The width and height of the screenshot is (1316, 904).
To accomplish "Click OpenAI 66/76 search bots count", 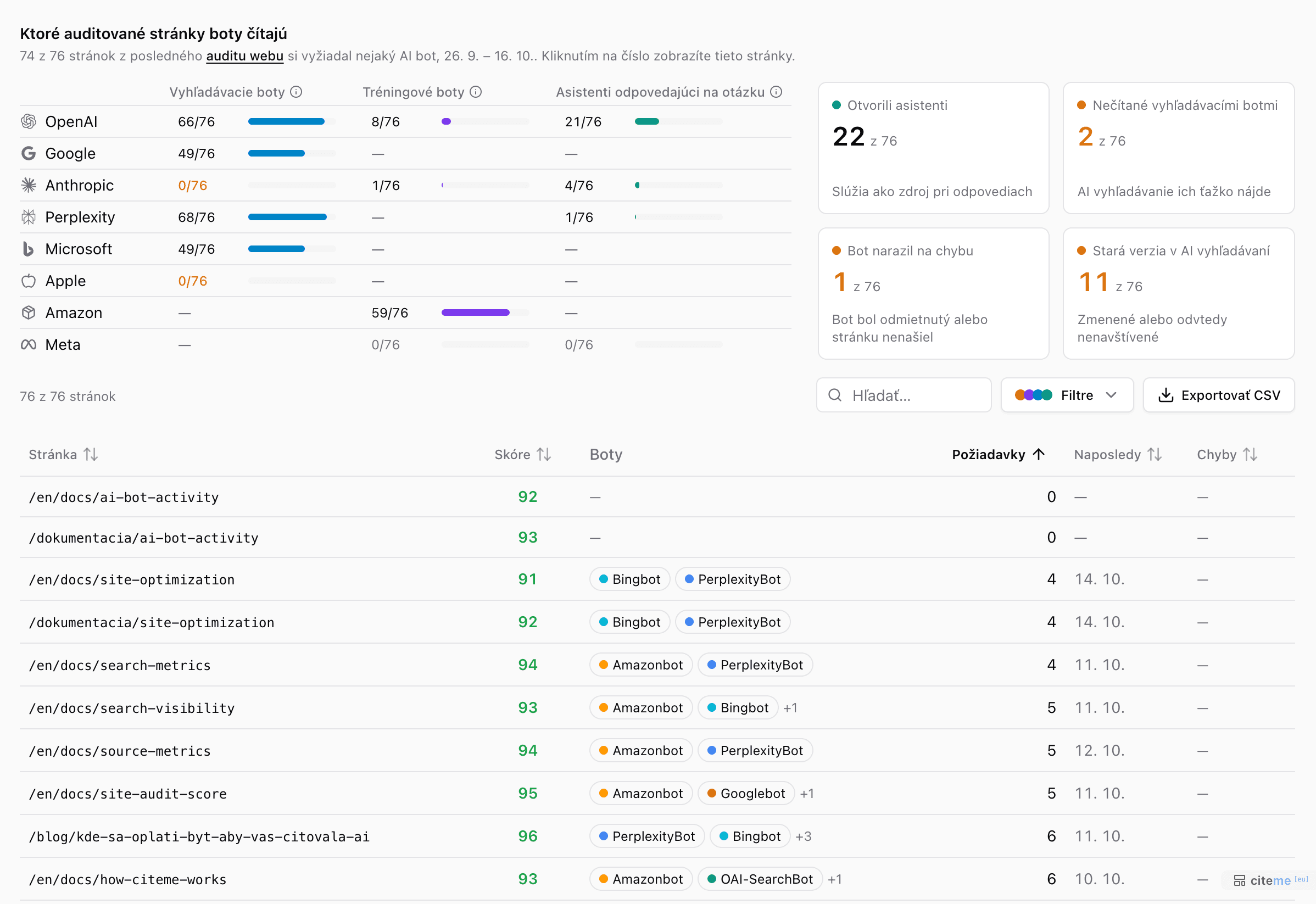I will (197, 122).
